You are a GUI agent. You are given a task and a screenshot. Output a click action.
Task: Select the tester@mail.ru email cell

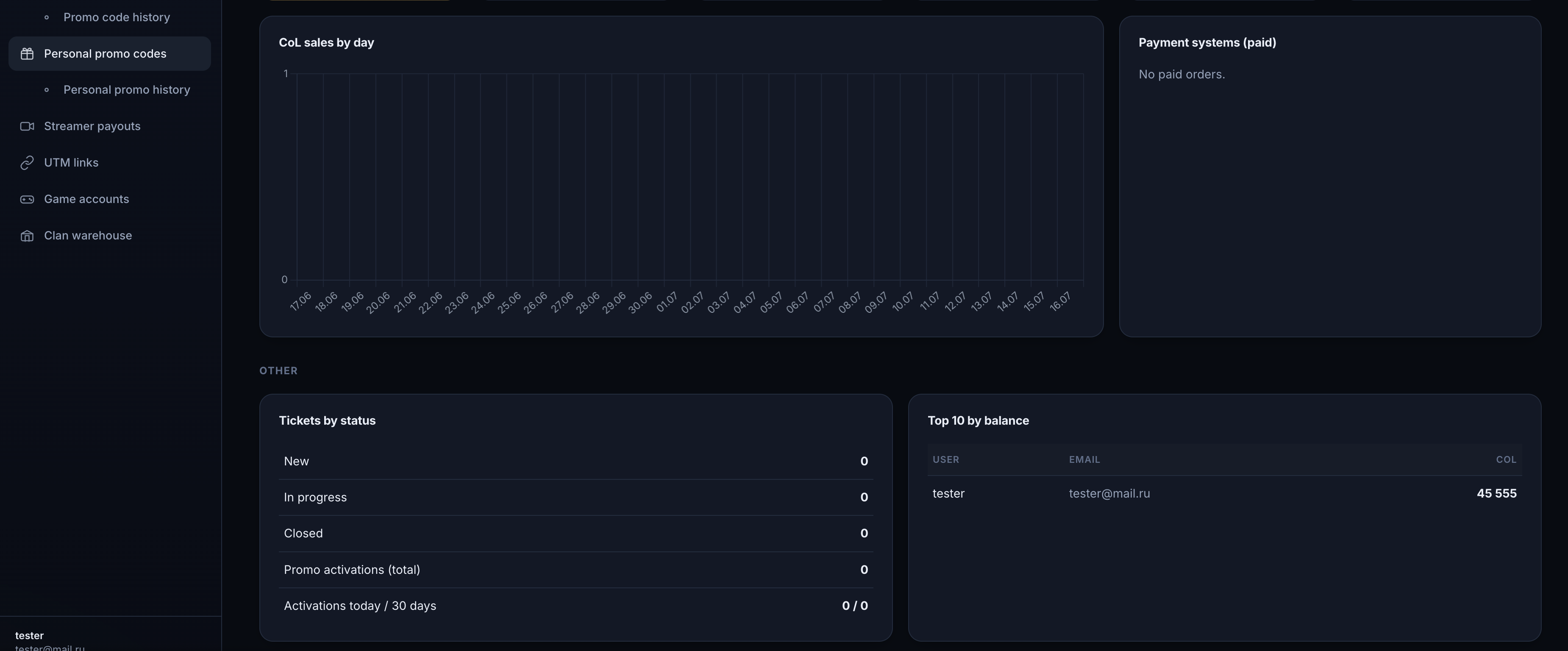click(1109, 493)
